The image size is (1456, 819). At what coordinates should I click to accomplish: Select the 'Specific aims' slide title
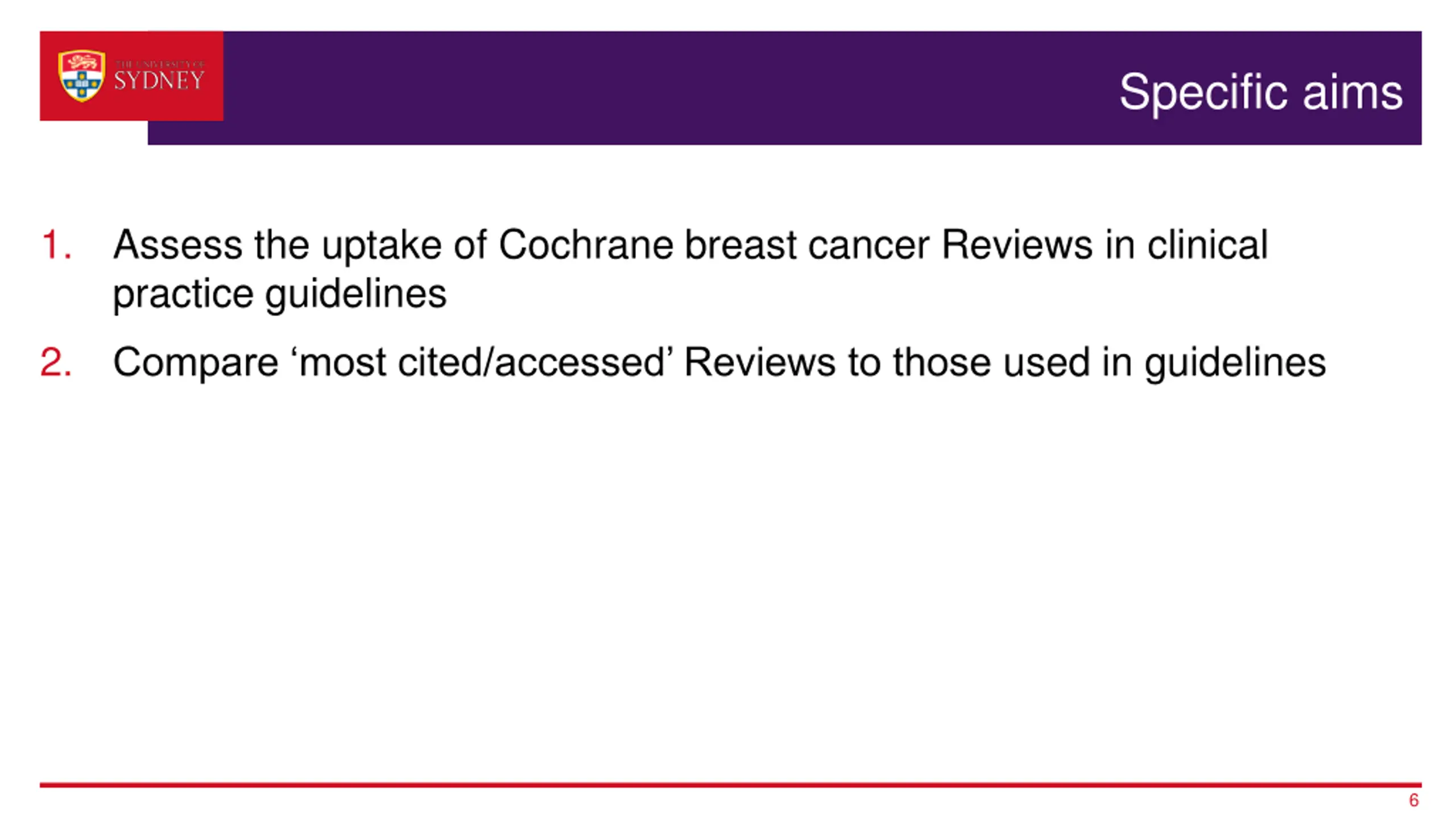point(1261,92)
